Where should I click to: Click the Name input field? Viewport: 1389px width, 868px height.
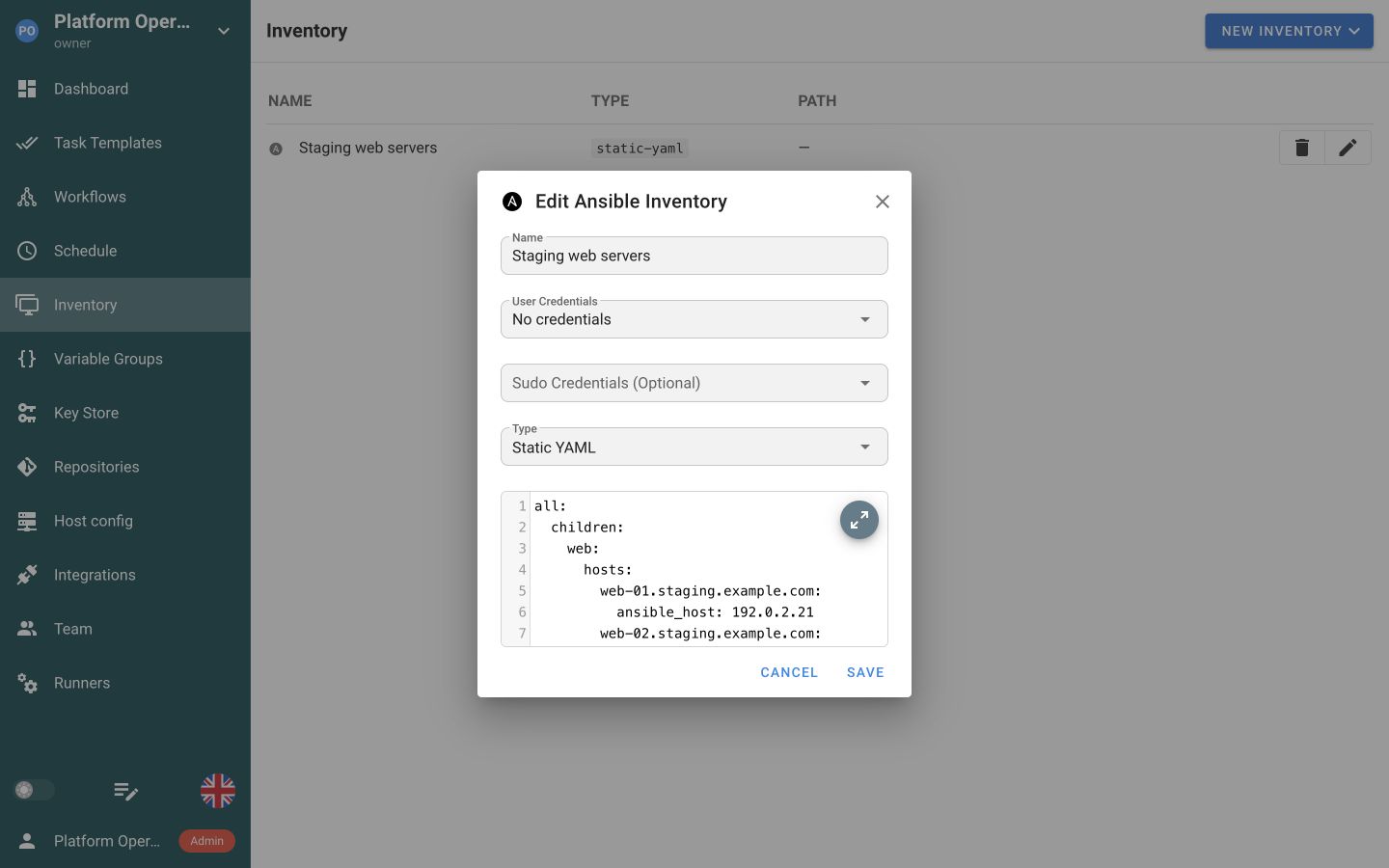tap(694, 256)
